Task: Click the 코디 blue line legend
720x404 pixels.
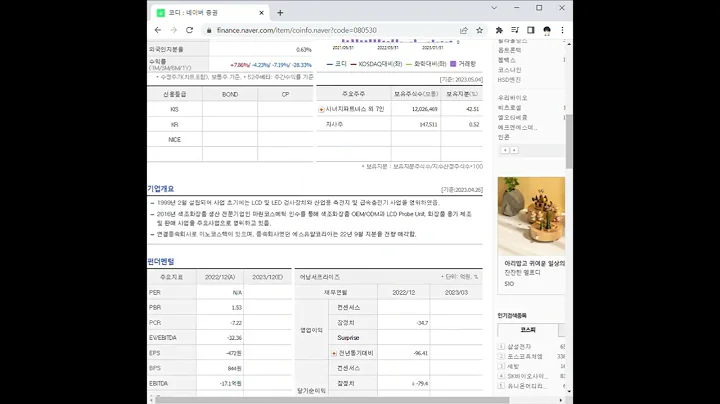Action: (337, 64)
